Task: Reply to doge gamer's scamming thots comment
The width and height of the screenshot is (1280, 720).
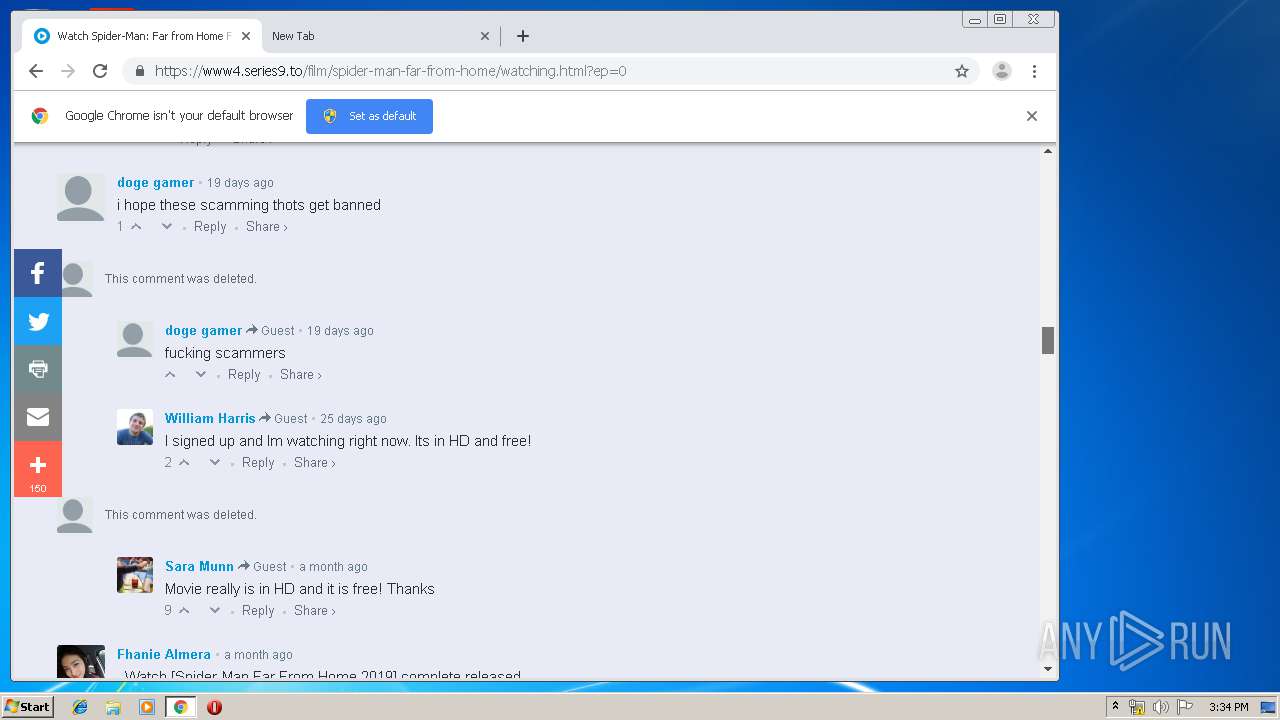Action: click(x=210, y=227)
